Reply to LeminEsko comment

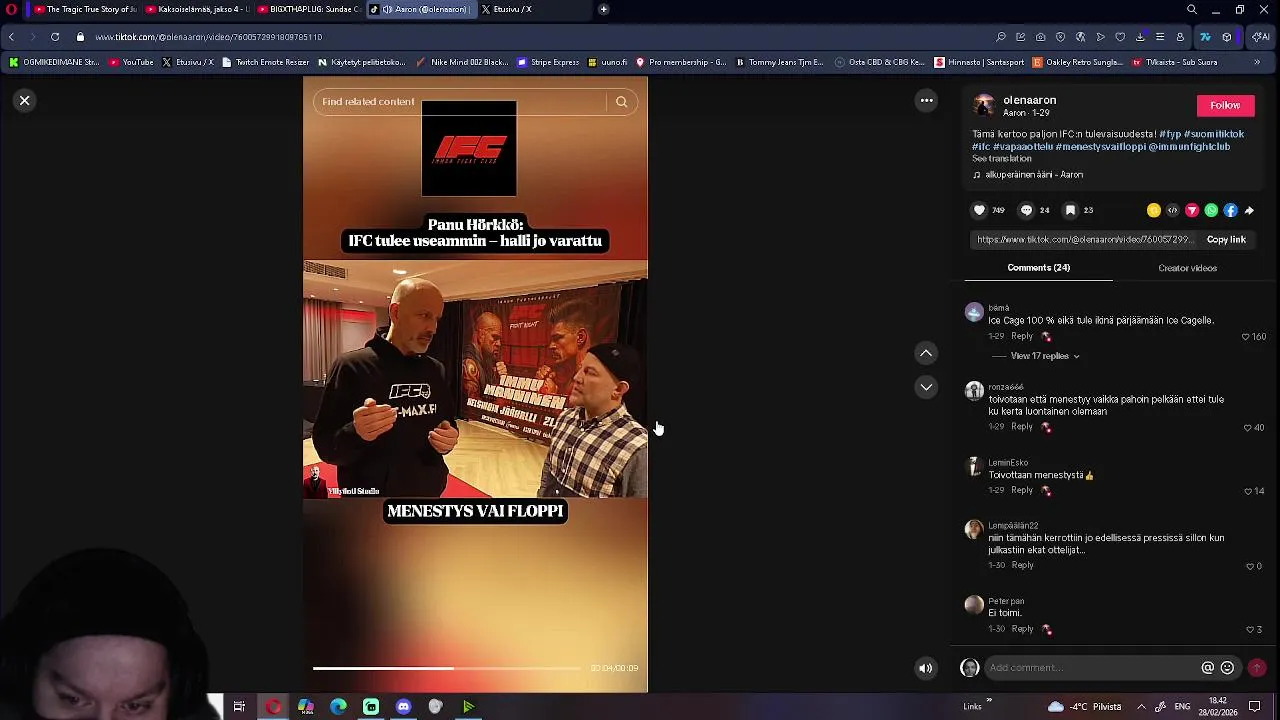pos(1021,490)
